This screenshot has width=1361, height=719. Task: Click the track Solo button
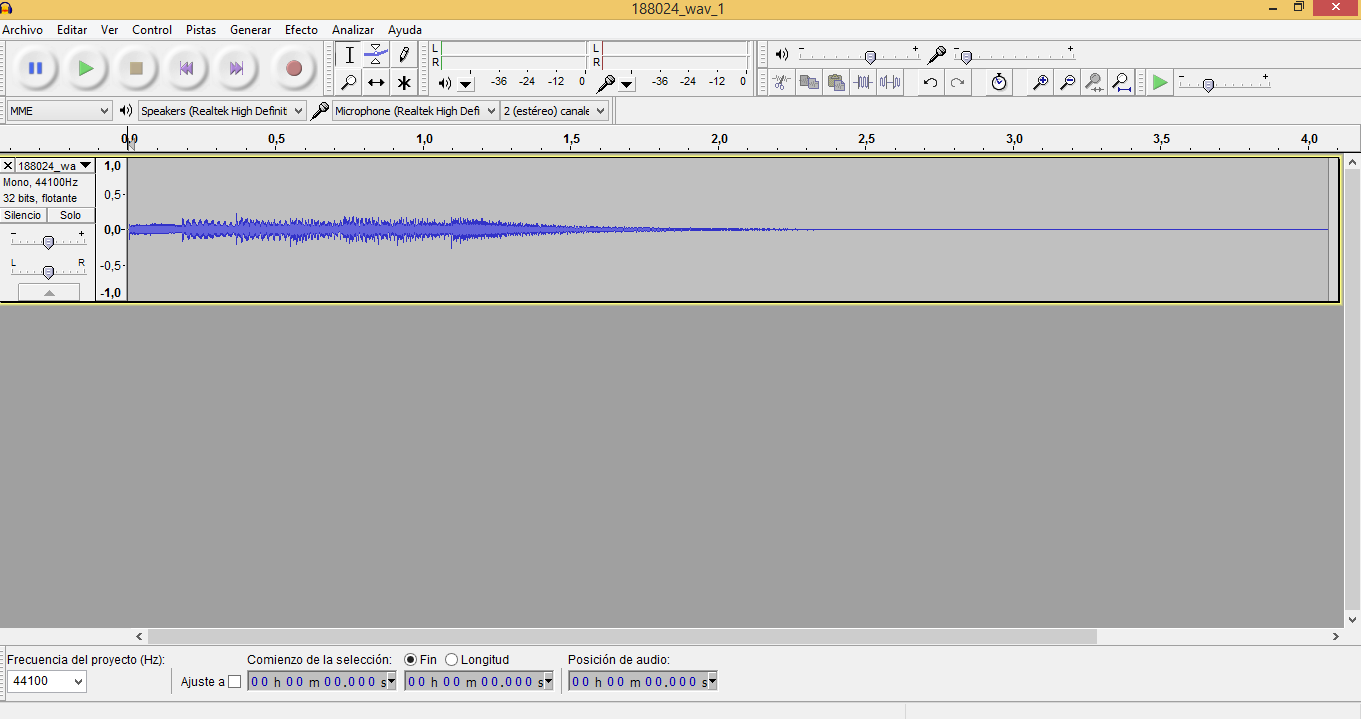coord(70,215)
